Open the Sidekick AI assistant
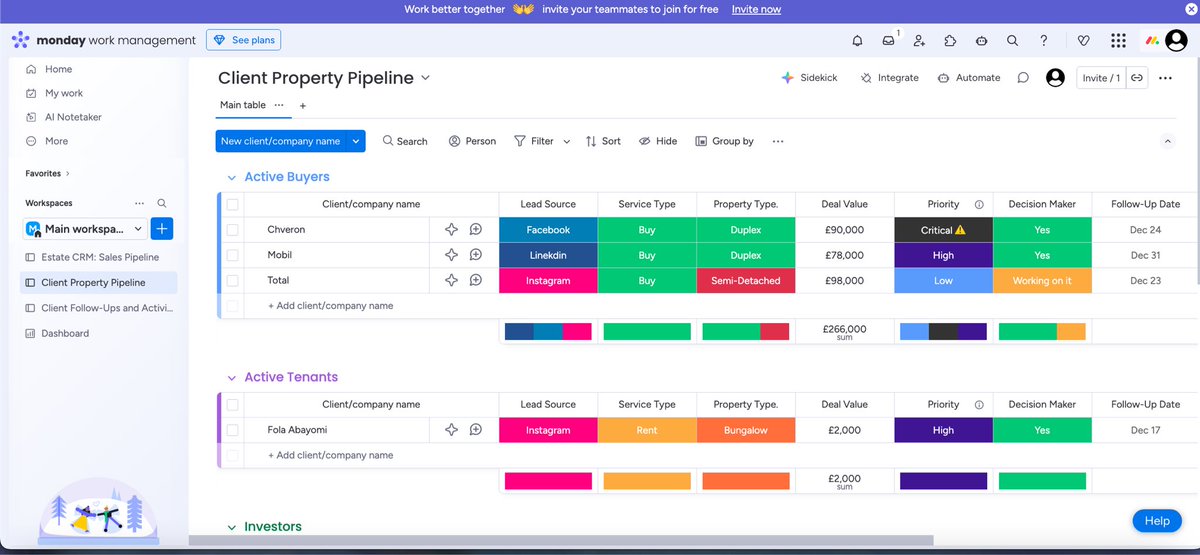 click(x=809, y=78)
